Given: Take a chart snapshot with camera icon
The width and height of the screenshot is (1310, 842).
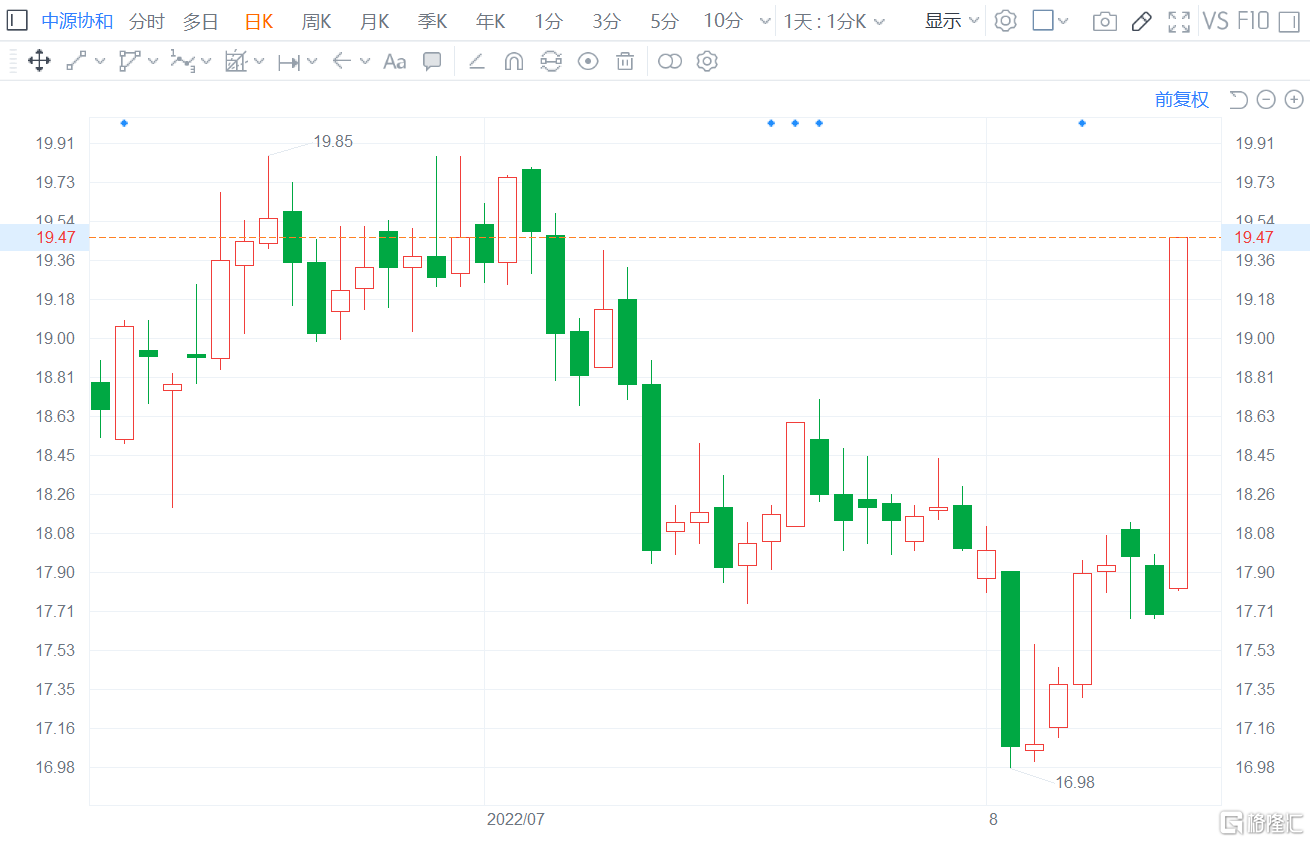Looking at the screenshot, I should [1104, 21].
